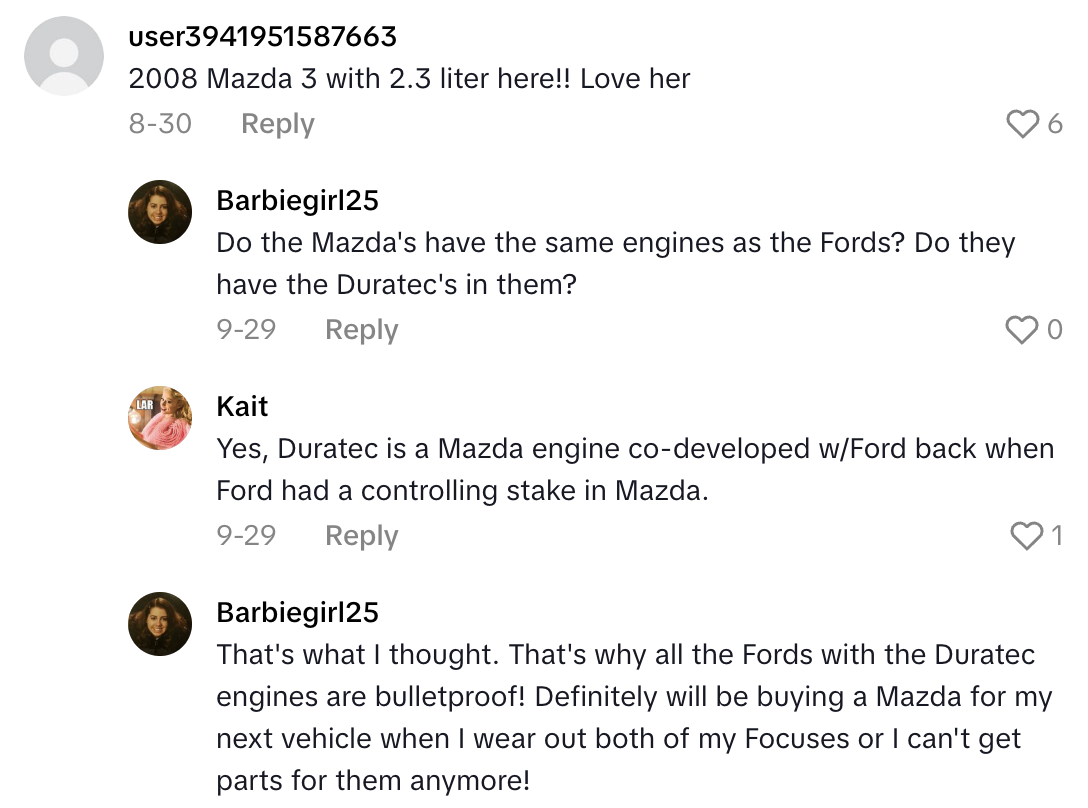Viewport: 1088px width, 808px height.
Task: Like the user3941951587663 Mazda 3 comment
Action: pos(1022,124)
